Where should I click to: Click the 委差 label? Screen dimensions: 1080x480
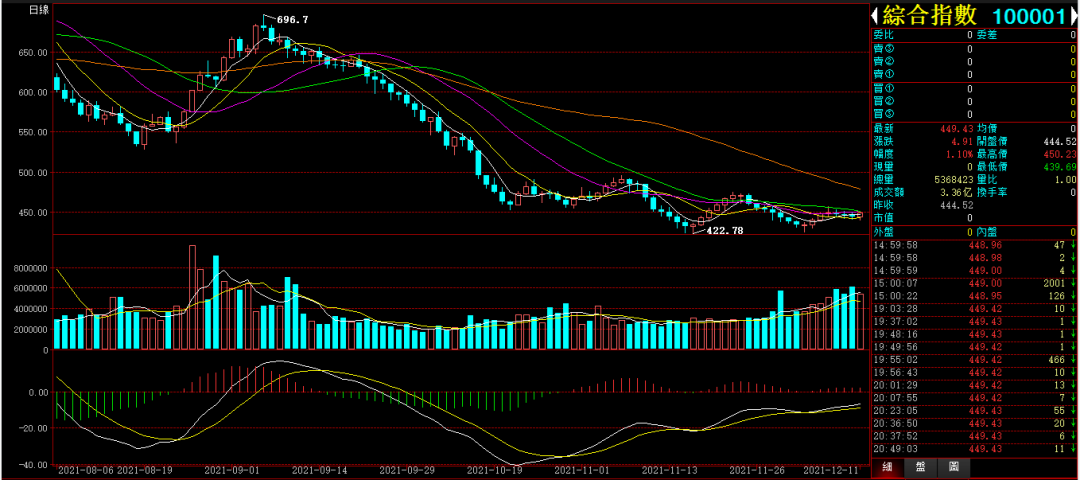pyautogui.click(x=986, y=34)
